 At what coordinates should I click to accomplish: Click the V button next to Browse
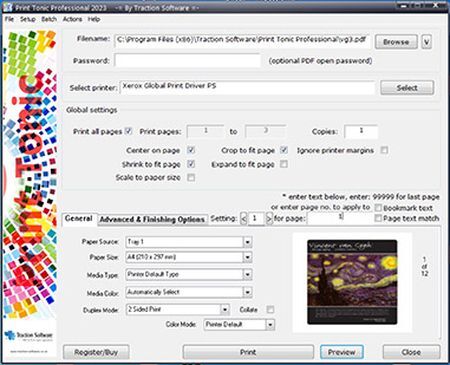pyautogui.click(x=426, y=42)
